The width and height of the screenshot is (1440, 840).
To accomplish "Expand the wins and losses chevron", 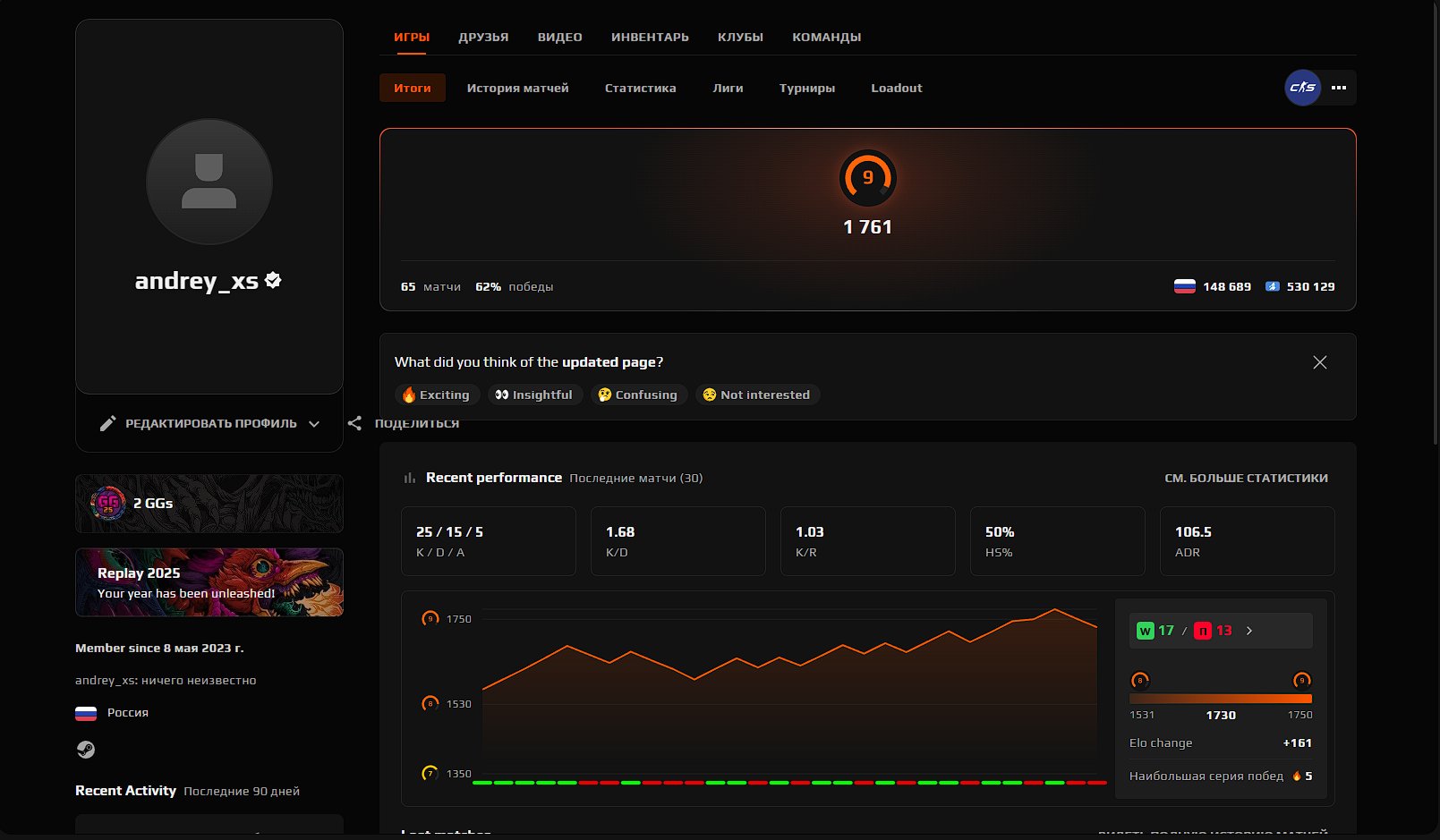I will point(1249,631).
